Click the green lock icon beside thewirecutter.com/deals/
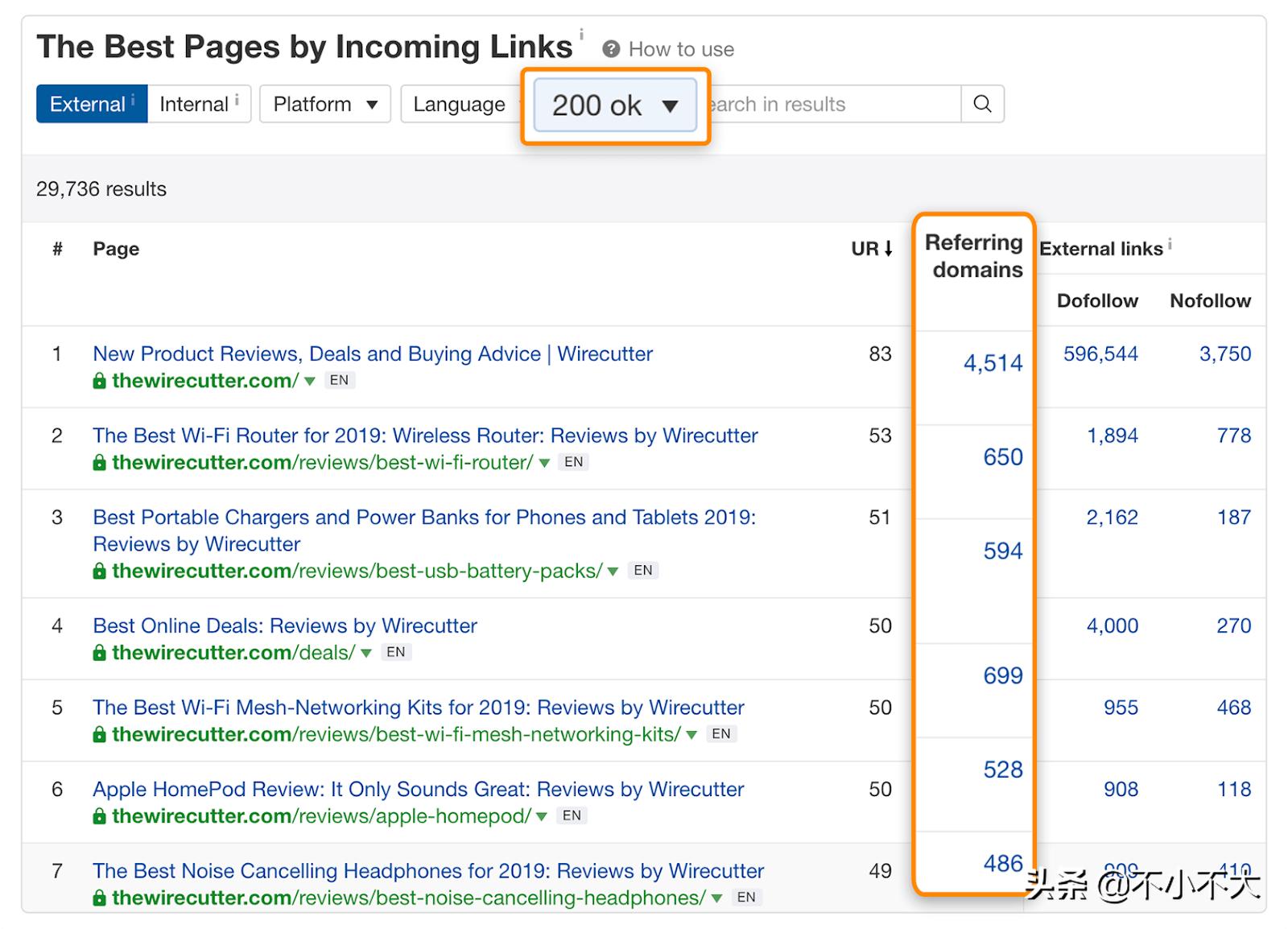 click(x=99, y=653)
